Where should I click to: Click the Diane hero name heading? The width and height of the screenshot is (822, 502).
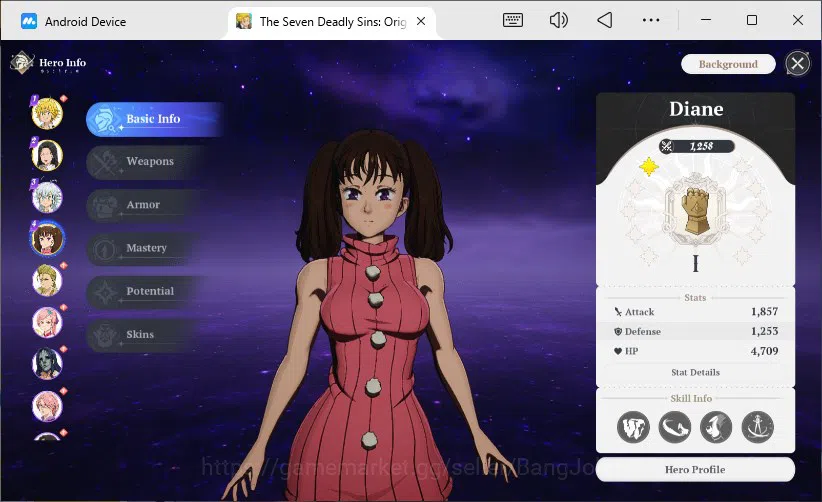click(696, 109)
